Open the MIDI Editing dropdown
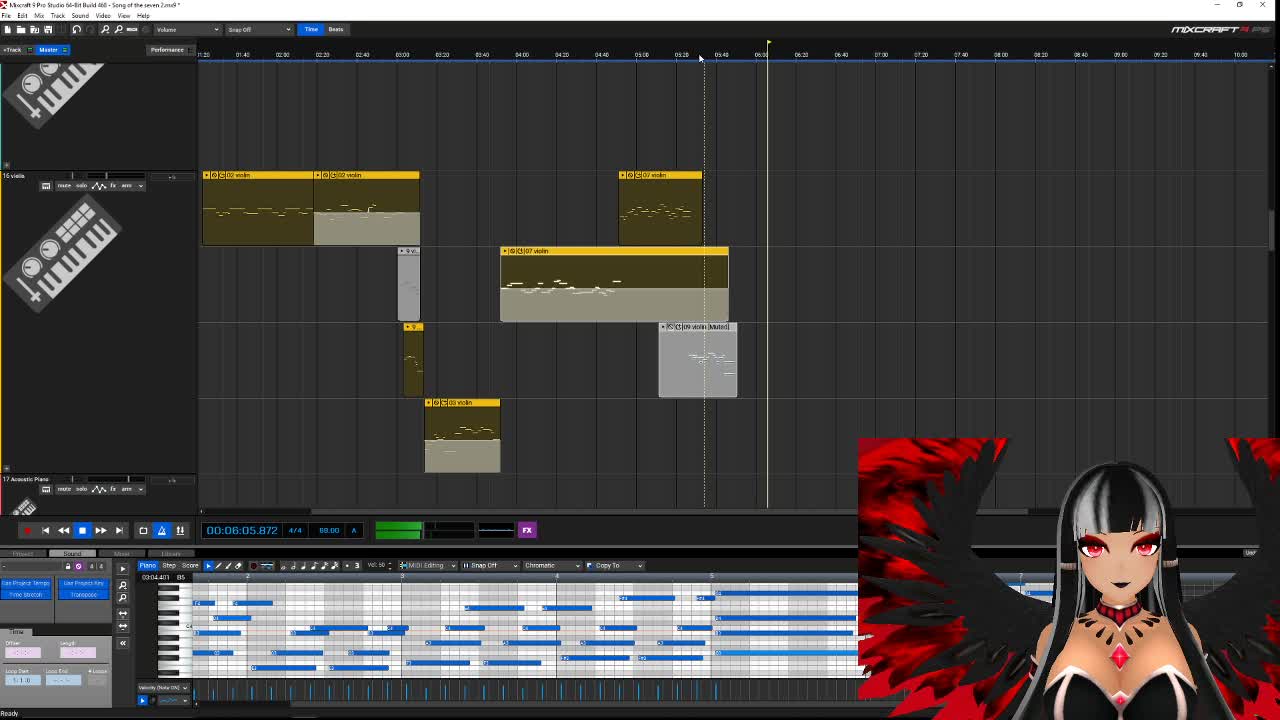Screen dimensions: 1280x720 click(x=428, y=566)
